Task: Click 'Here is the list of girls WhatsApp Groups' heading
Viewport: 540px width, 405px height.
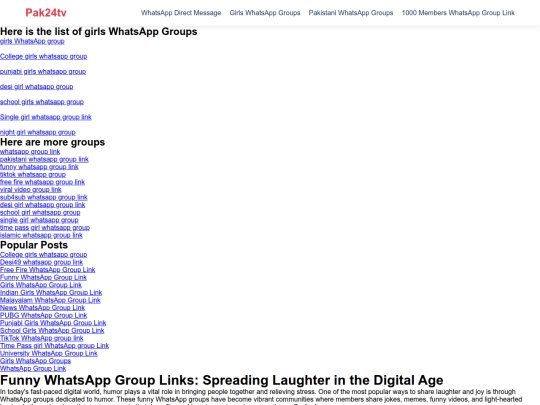Action: click(98, 31)
